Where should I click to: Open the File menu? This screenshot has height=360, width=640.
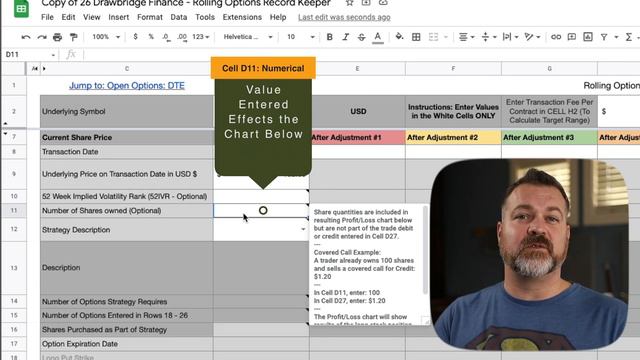coord(47,17)
